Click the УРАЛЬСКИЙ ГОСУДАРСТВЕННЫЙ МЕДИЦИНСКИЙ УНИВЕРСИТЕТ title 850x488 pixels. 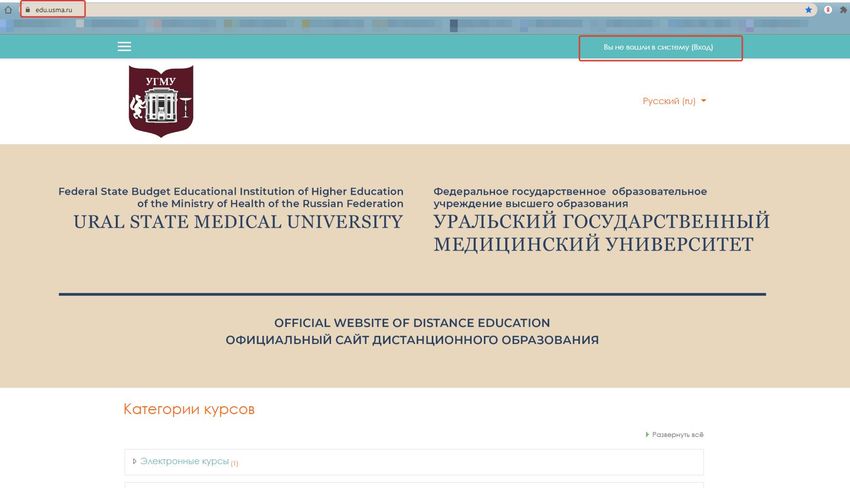click(601, 233)
